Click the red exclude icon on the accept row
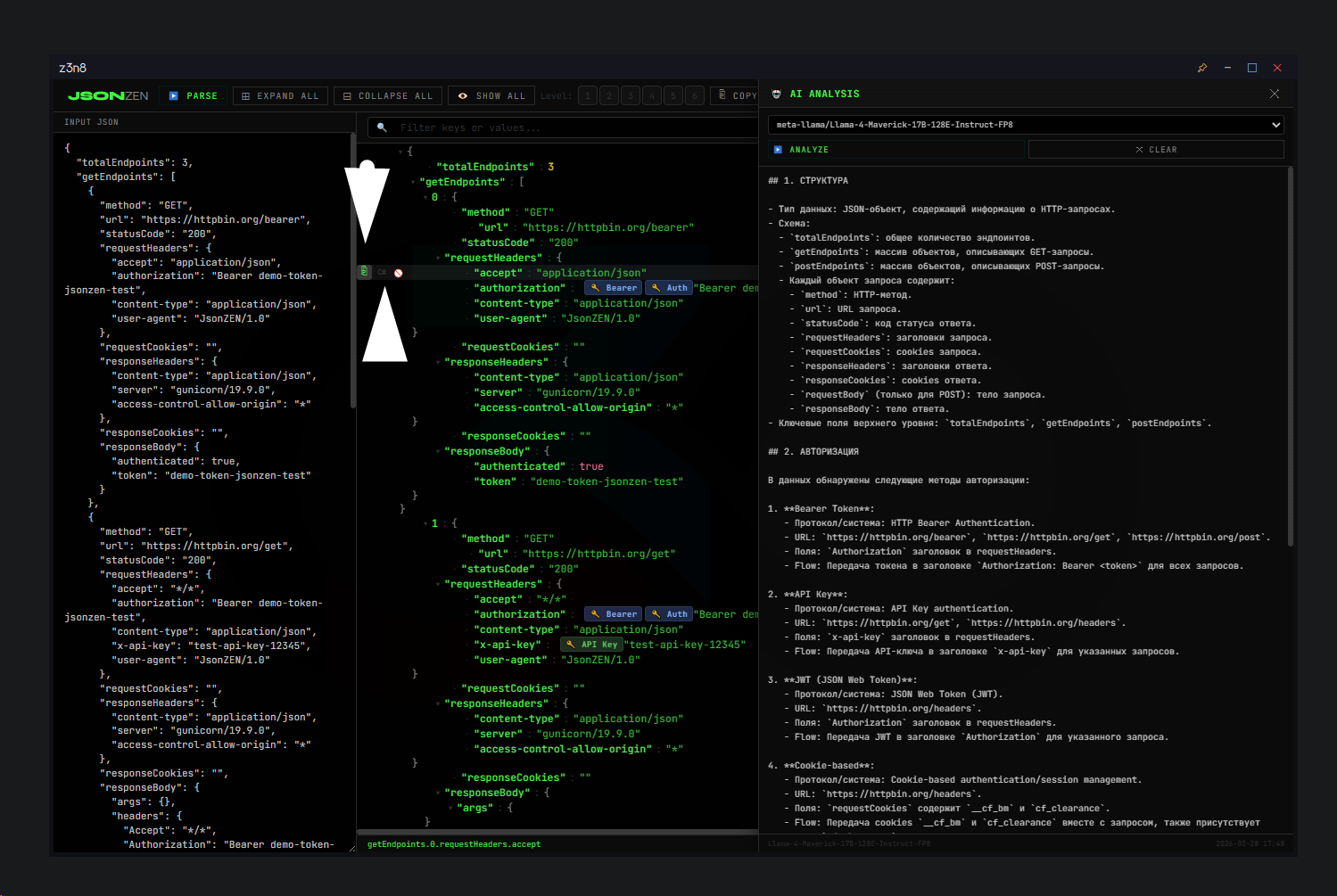 (399, 273)
